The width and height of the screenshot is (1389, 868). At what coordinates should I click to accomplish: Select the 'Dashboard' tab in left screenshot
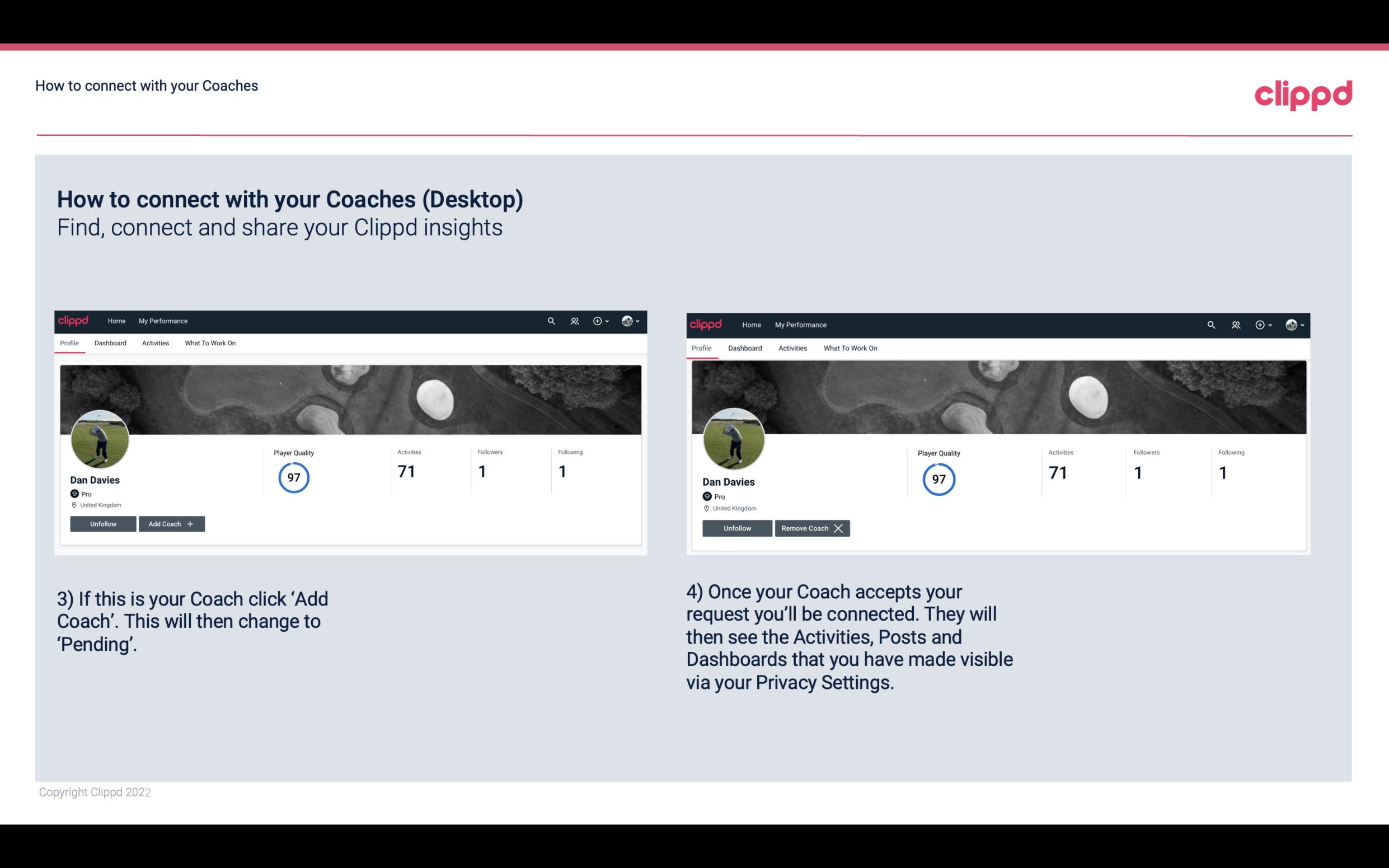pos(109,343)
